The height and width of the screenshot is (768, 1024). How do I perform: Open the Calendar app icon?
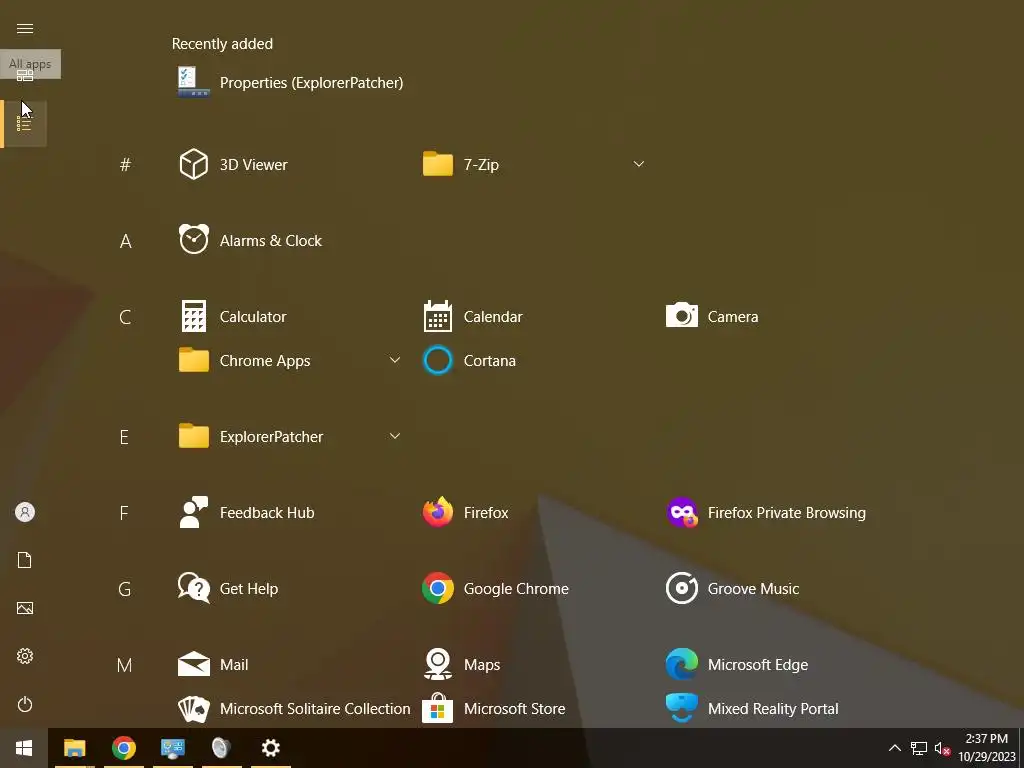click(438, 316)
